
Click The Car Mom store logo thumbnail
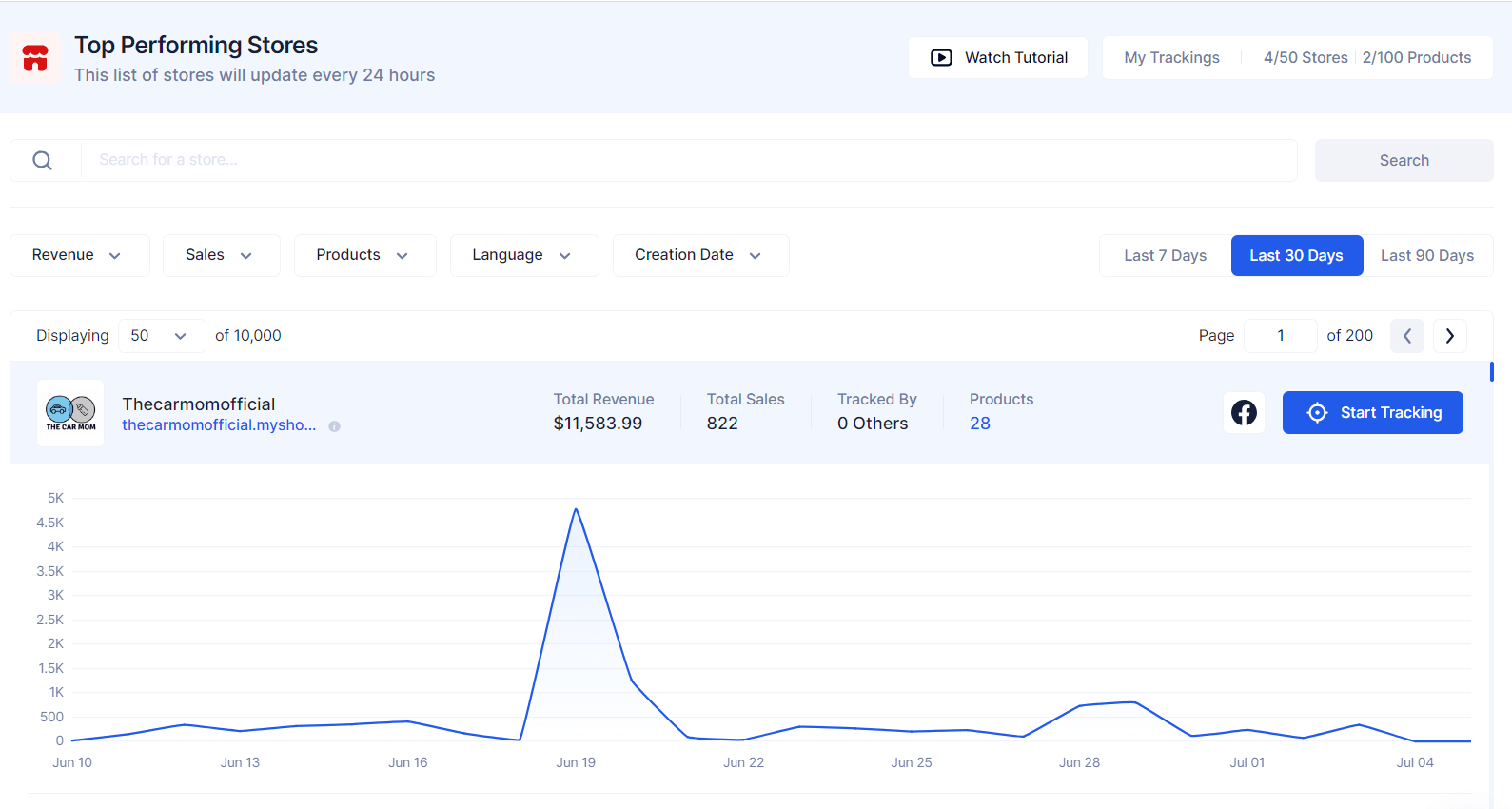70,413
